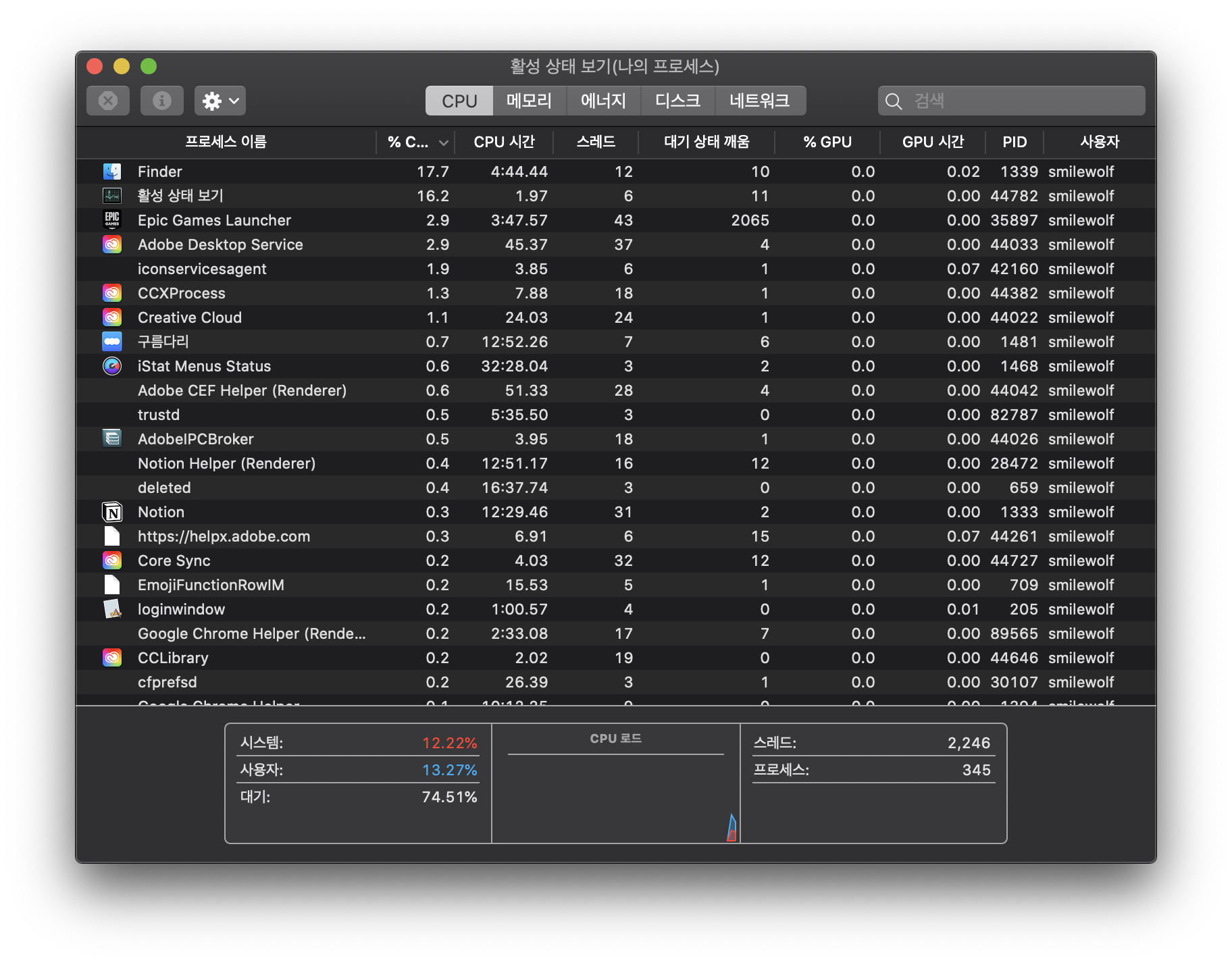Click the search magnifier icon
This screenshot has width=1232, height=963.
894,101
